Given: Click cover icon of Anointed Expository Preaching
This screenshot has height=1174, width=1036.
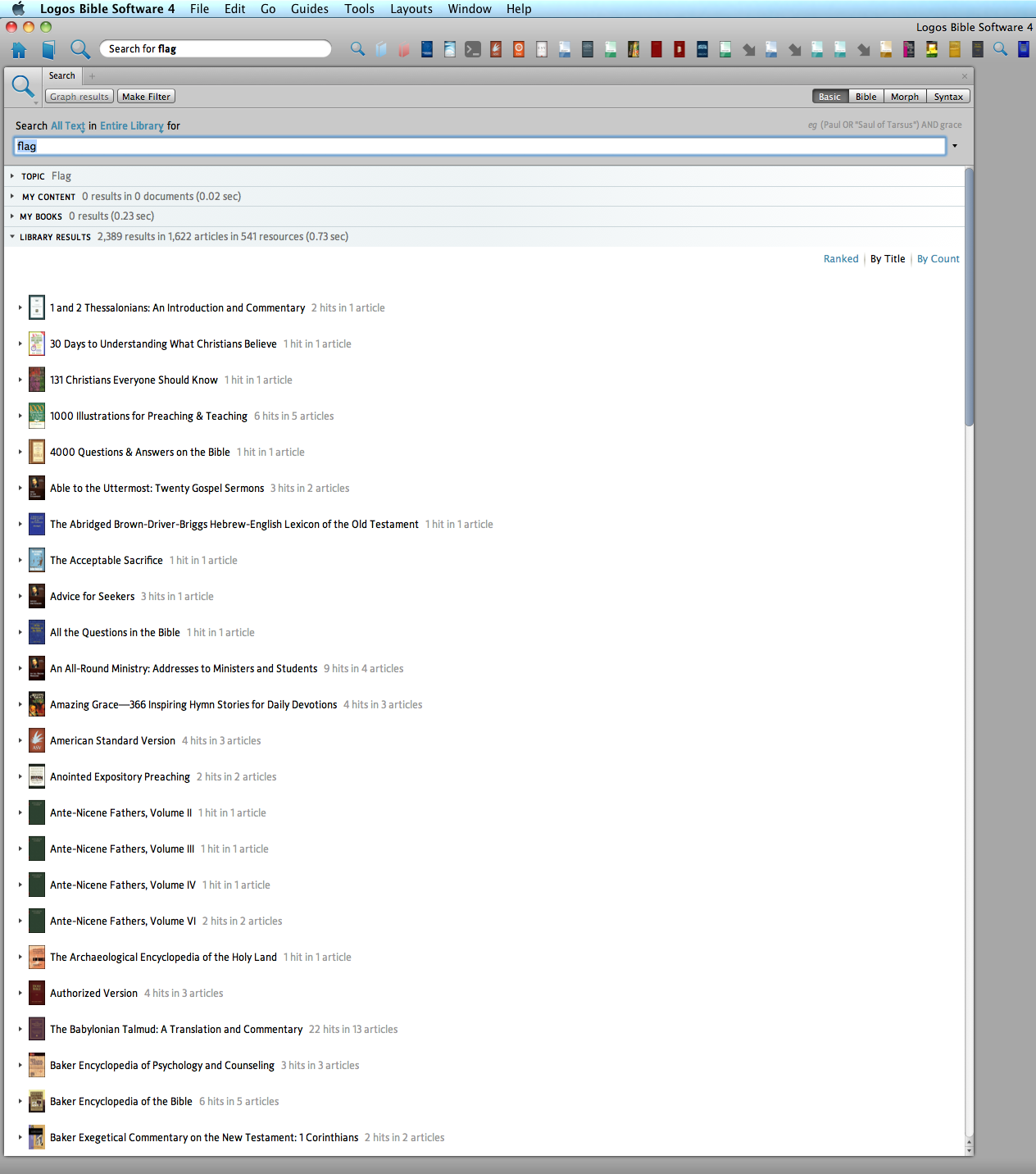Looking at the screenshot, I should 37,776.
